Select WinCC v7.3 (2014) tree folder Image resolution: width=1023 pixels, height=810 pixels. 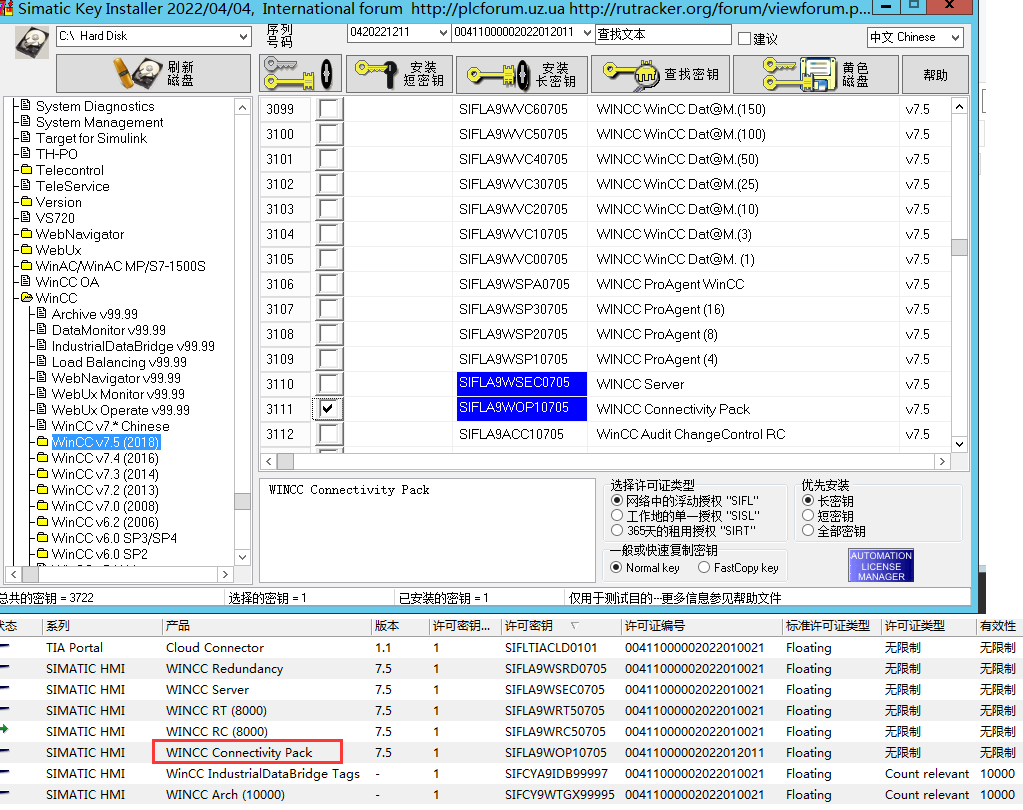105,474
